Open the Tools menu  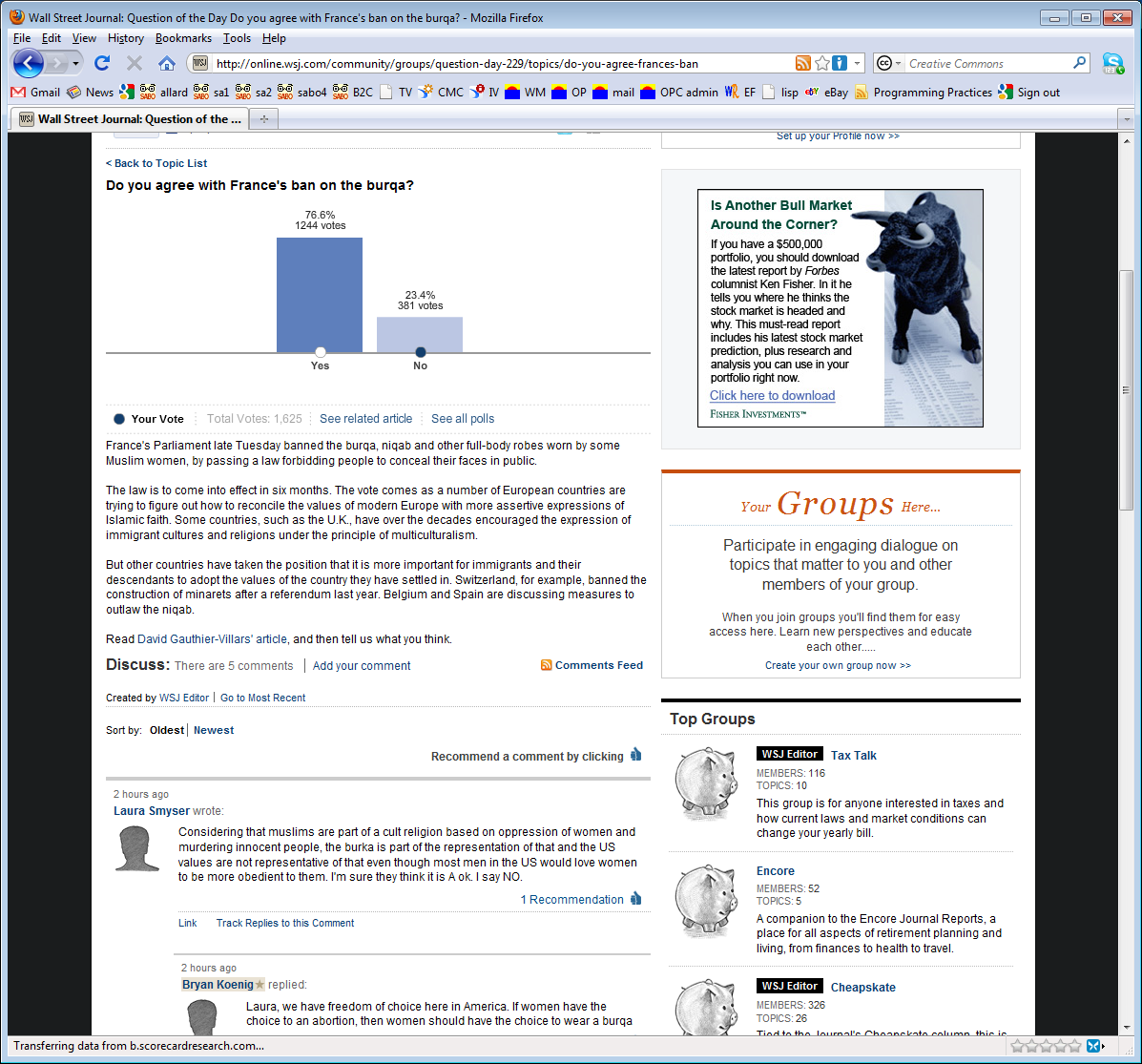coord(237,38)
